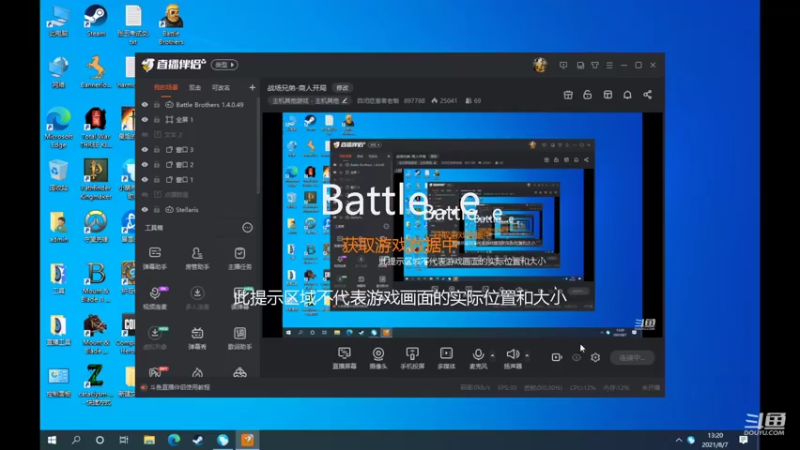Select the 全屏 1 source row
Viewport: 800px width, 450px height.
[197, 119]
